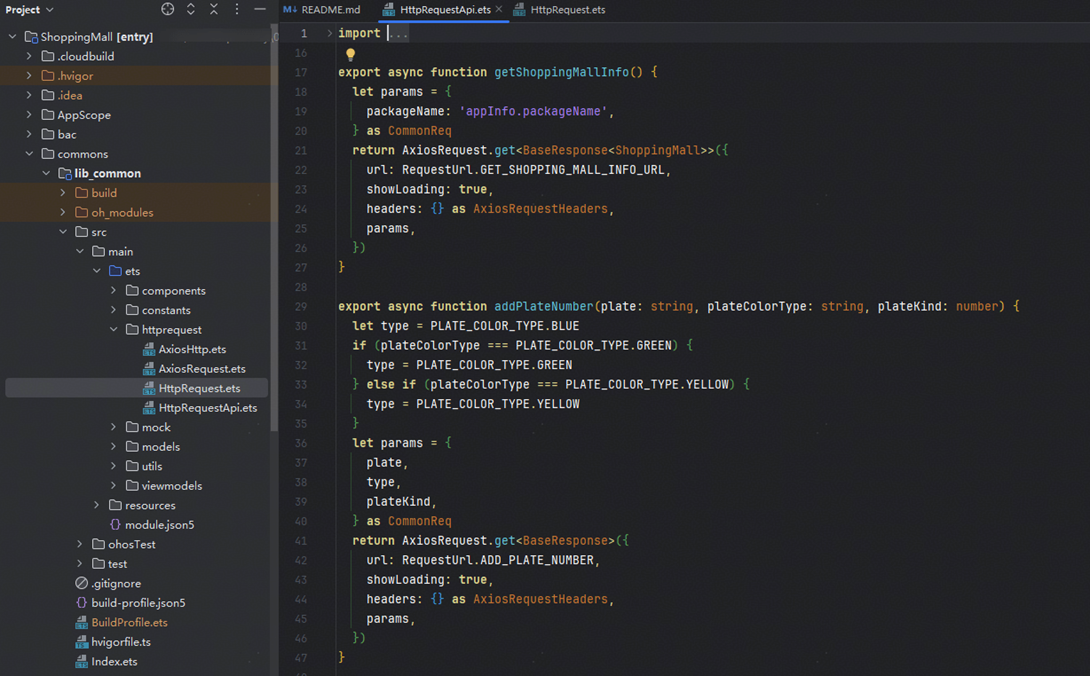Image resolution: width=1090 pixels, height=676 pixels.
Task: Click the locate opened file crosshair icon
Action: [168, 10]
